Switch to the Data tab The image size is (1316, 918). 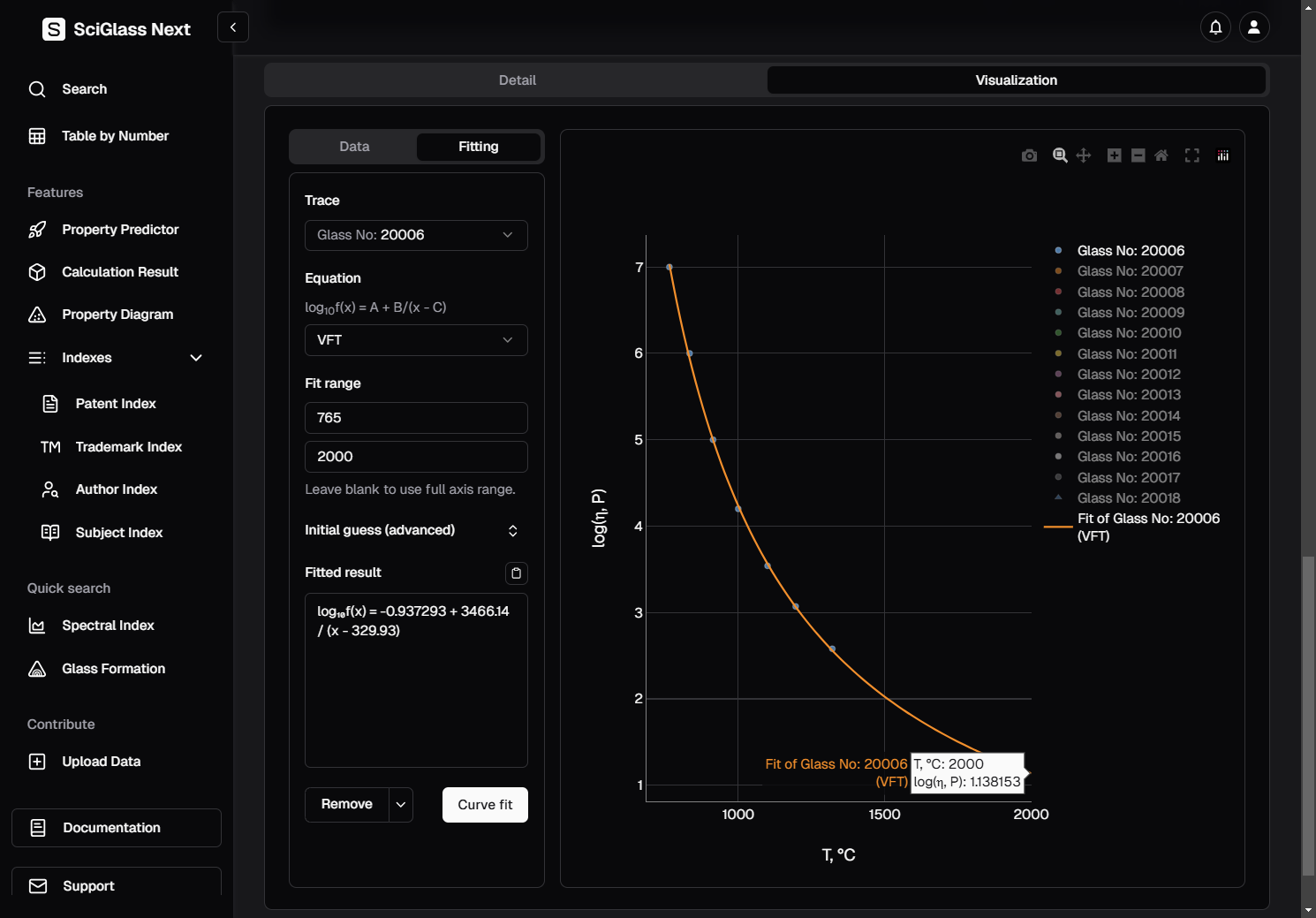coord(354,147)
